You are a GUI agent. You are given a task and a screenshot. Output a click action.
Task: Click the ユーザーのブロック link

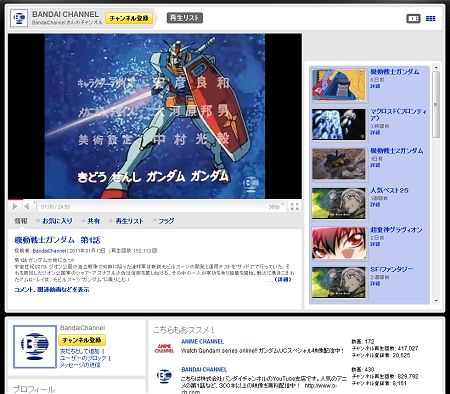[83, 358]
